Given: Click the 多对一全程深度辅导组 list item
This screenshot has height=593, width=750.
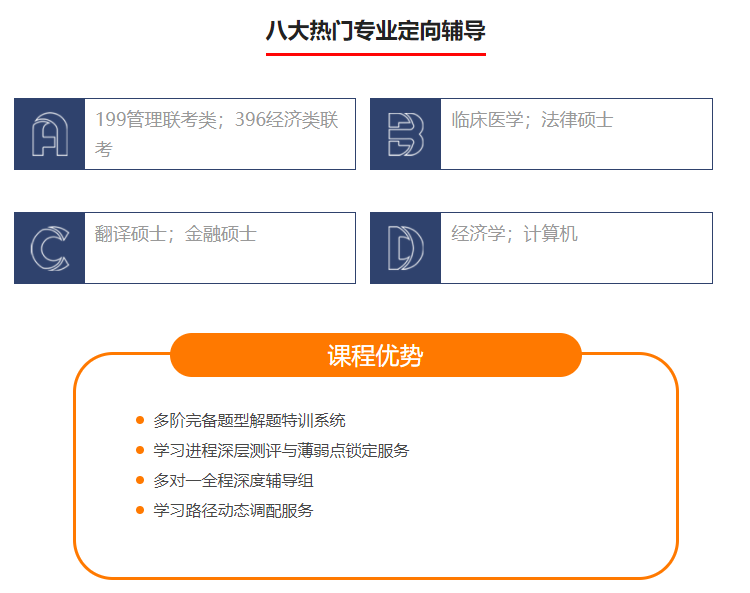Looking at the screenshot, I should (x=233, y=481).
